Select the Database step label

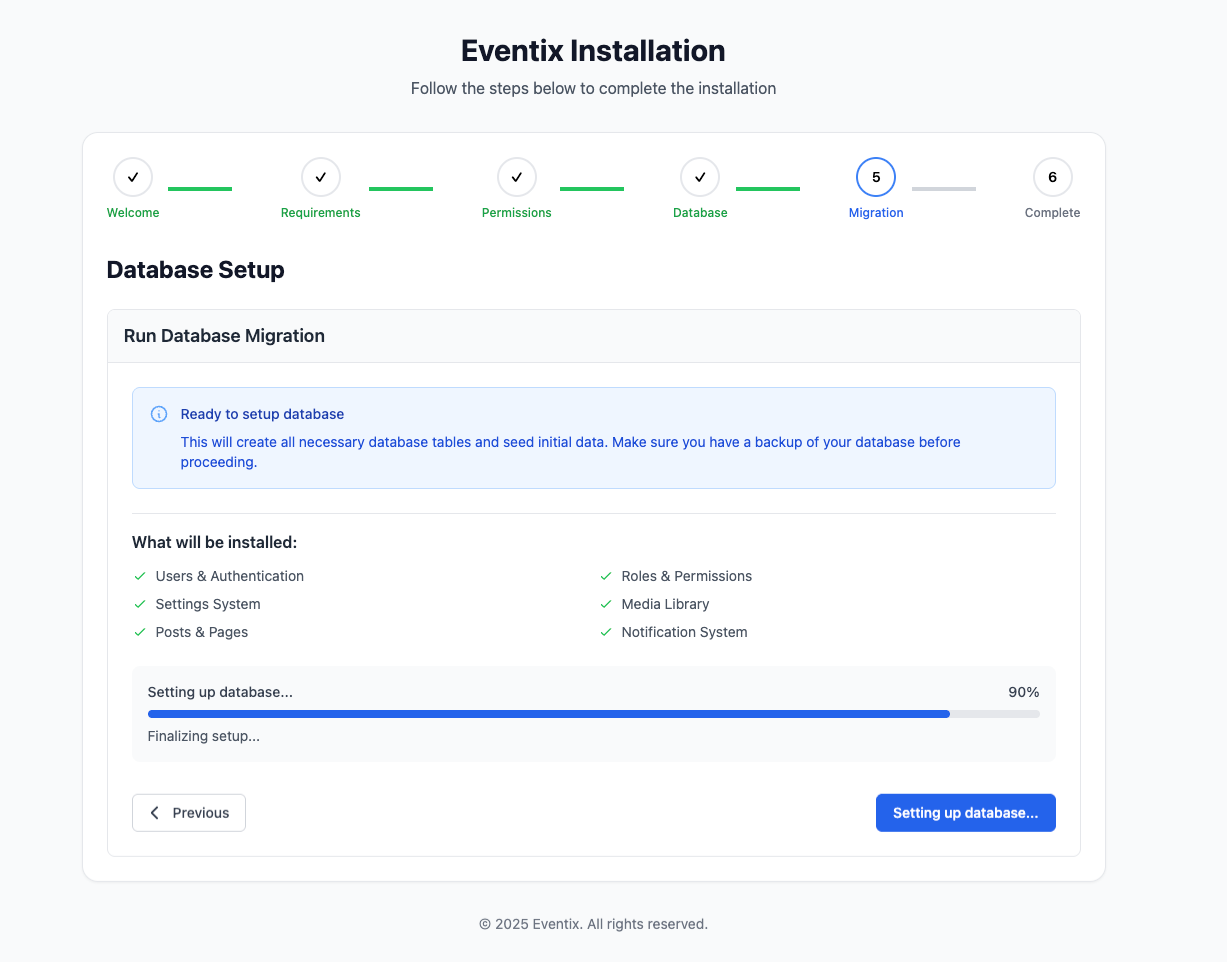[x=700, y=212]
